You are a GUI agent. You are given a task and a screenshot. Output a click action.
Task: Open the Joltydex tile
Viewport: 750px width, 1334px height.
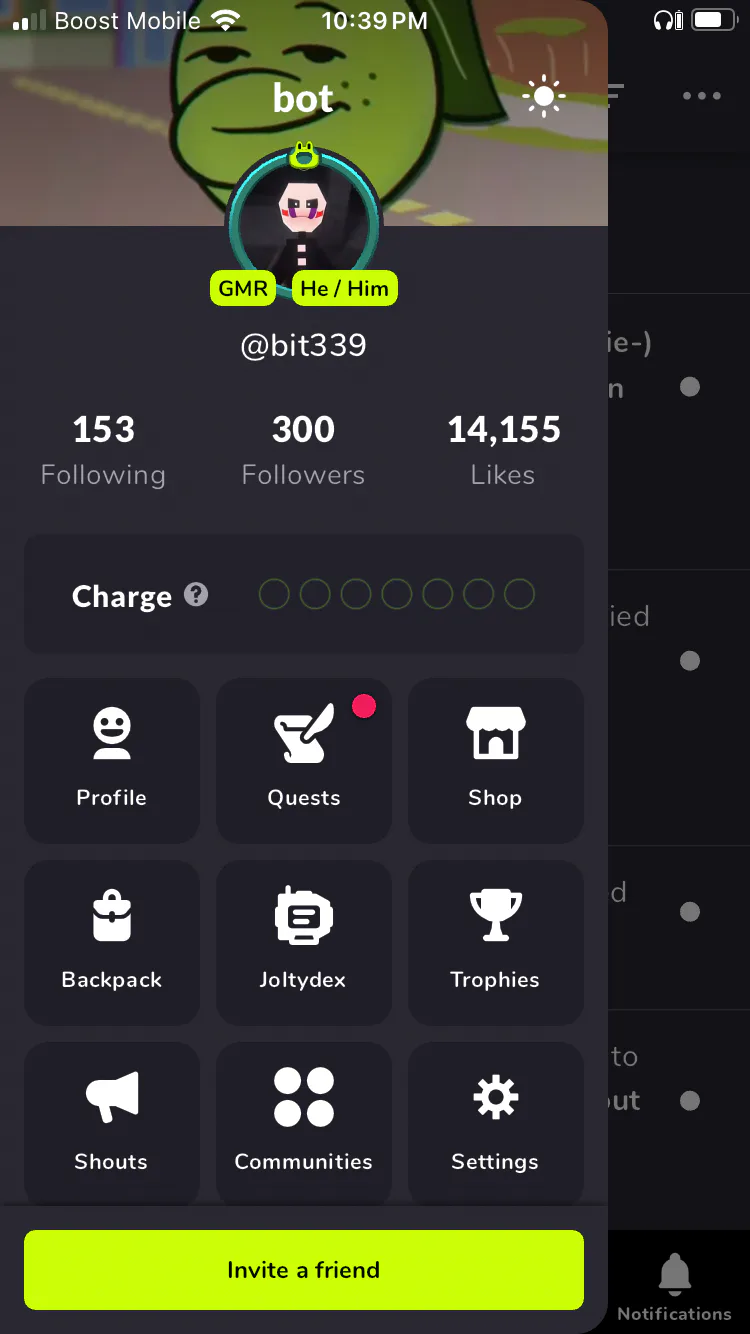[304, 943]
